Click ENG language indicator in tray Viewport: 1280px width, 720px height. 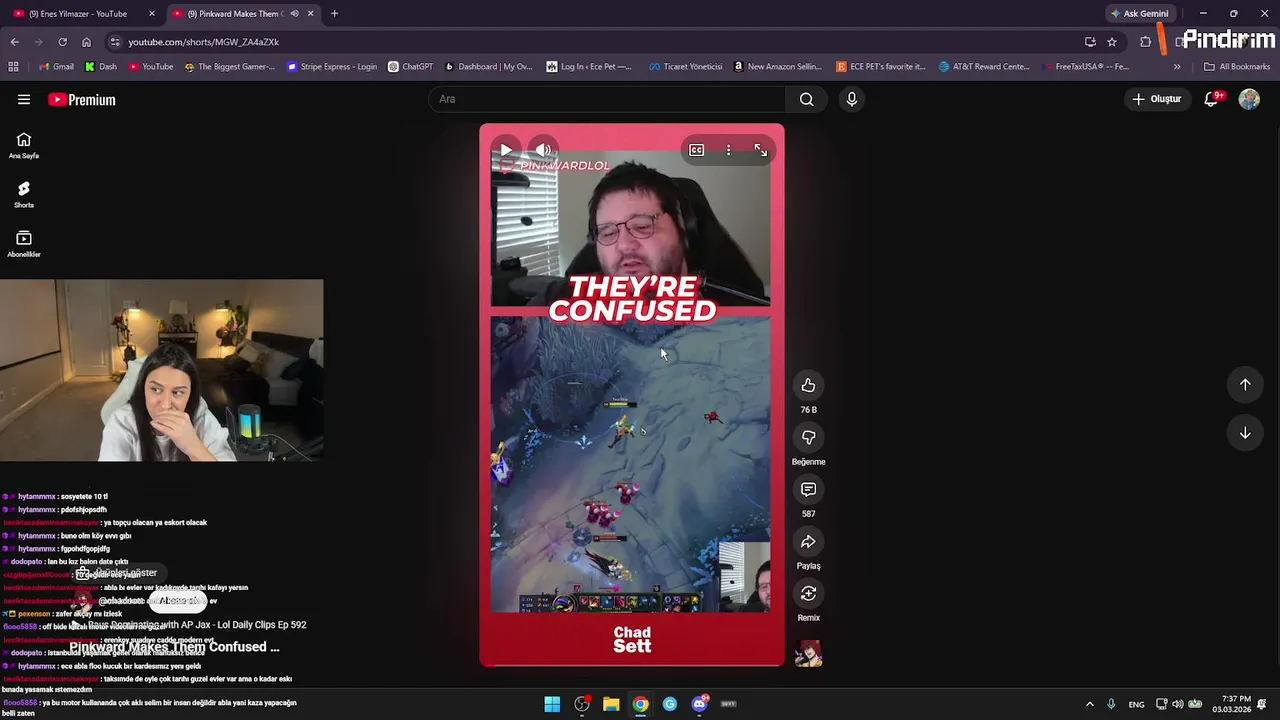(1136, 704)
